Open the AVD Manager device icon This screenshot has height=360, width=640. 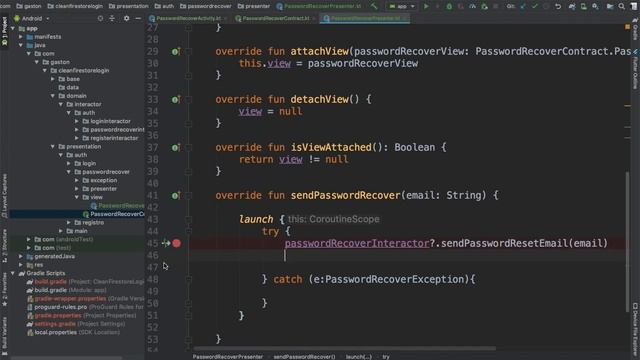click(x=584, y=6)
